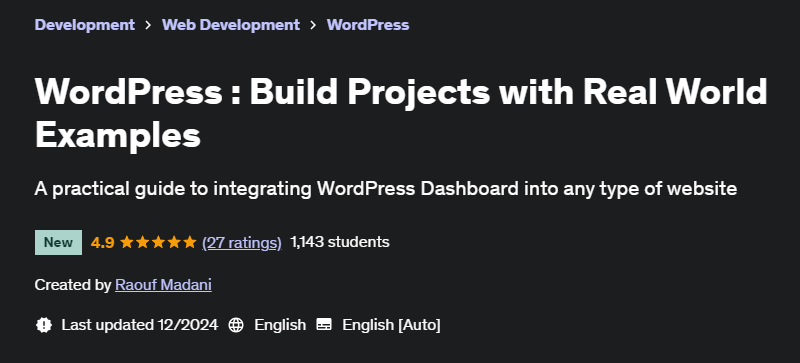The height and width of the screenshot is (363, 800).
Task: Click the last updated alert badge icon
Action: [44, 325]
